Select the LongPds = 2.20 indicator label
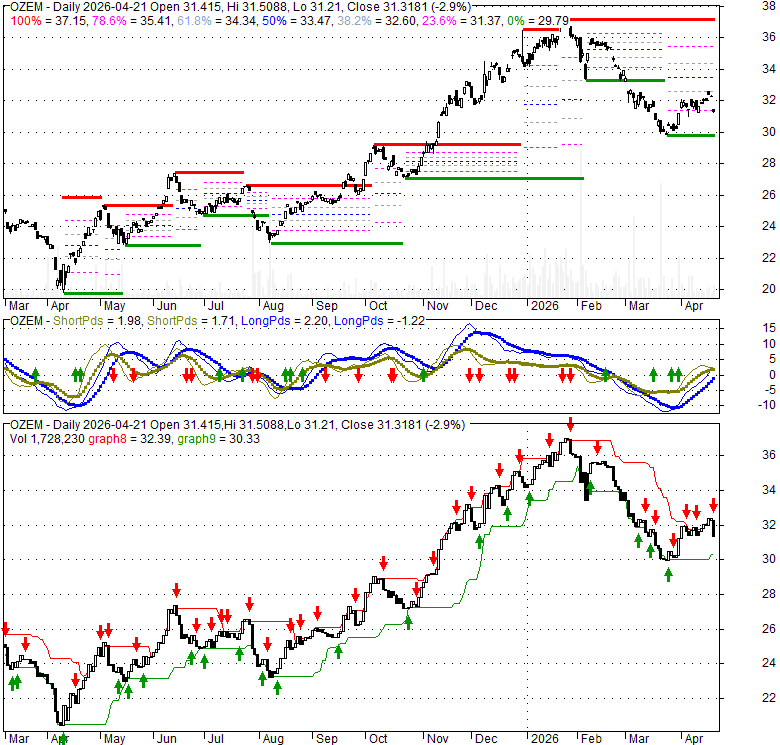This screenshot has width=780, height=745. click(x=284, y=321)
